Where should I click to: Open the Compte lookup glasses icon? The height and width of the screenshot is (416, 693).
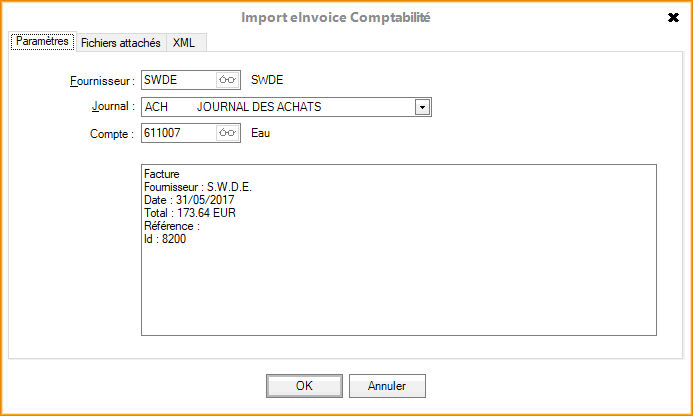tap(228, 132)
